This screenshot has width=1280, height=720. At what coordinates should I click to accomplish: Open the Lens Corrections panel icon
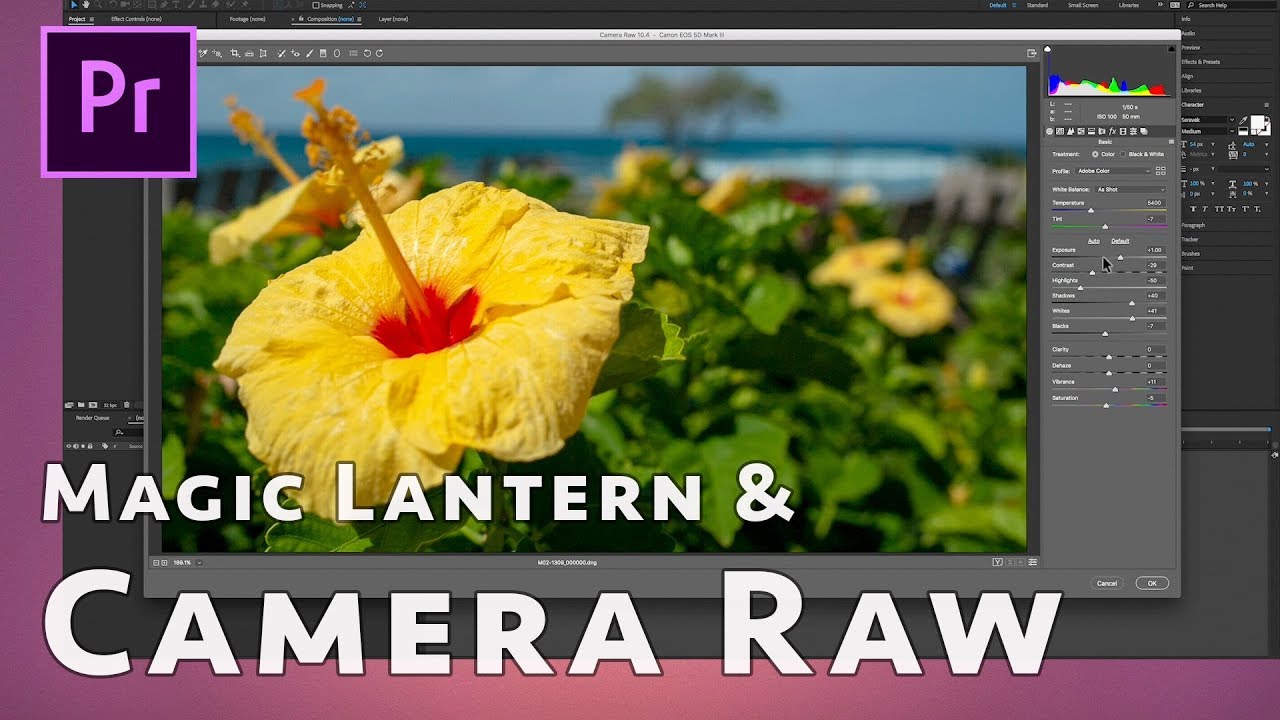point(1101,131)
